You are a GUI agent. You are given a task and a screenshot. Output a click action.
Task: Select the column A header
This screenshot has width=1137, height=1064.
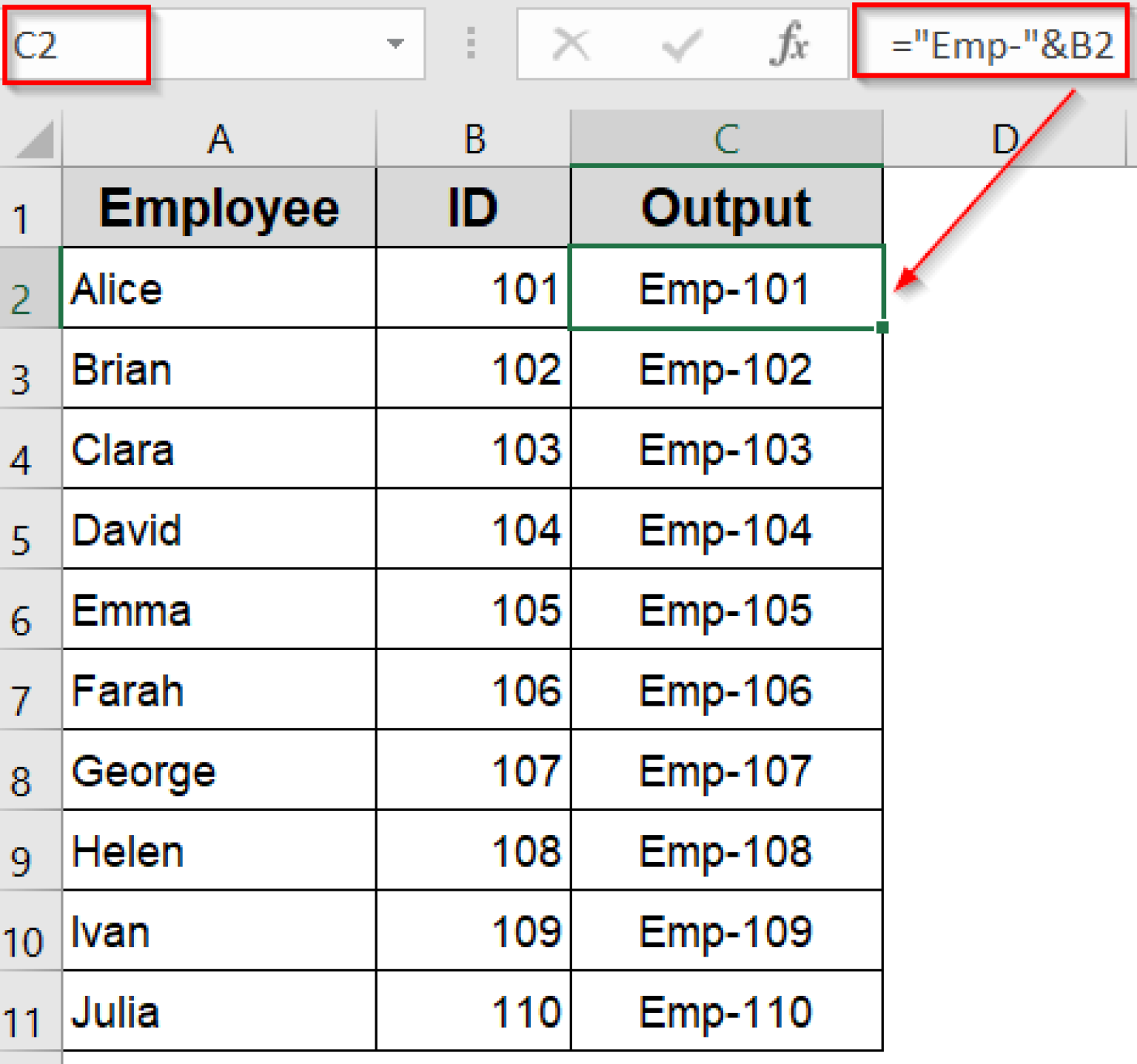[219, 138]
